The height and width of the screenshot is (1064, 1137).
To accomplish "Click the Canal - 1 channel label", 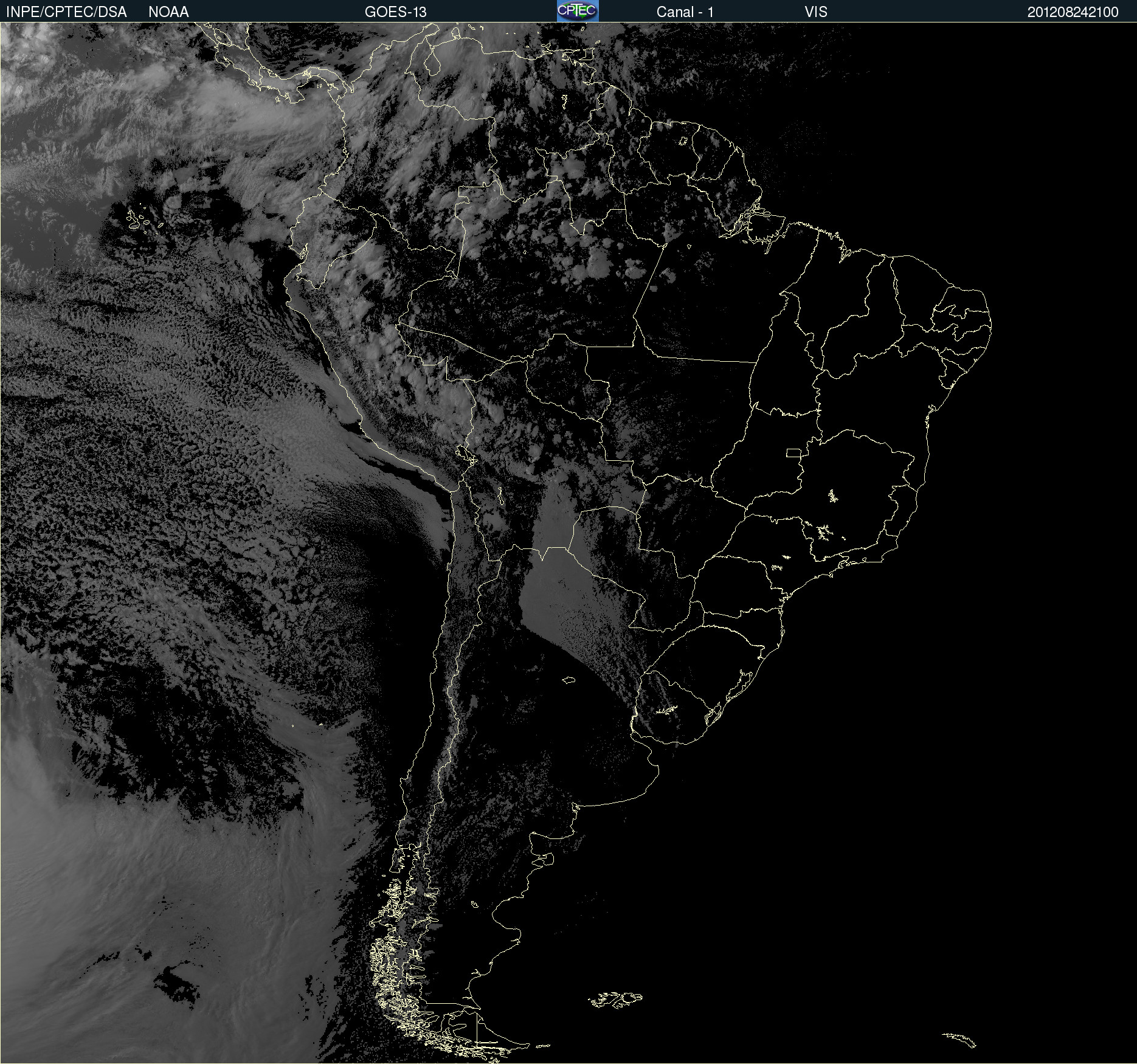I will (x=685, y=12).
